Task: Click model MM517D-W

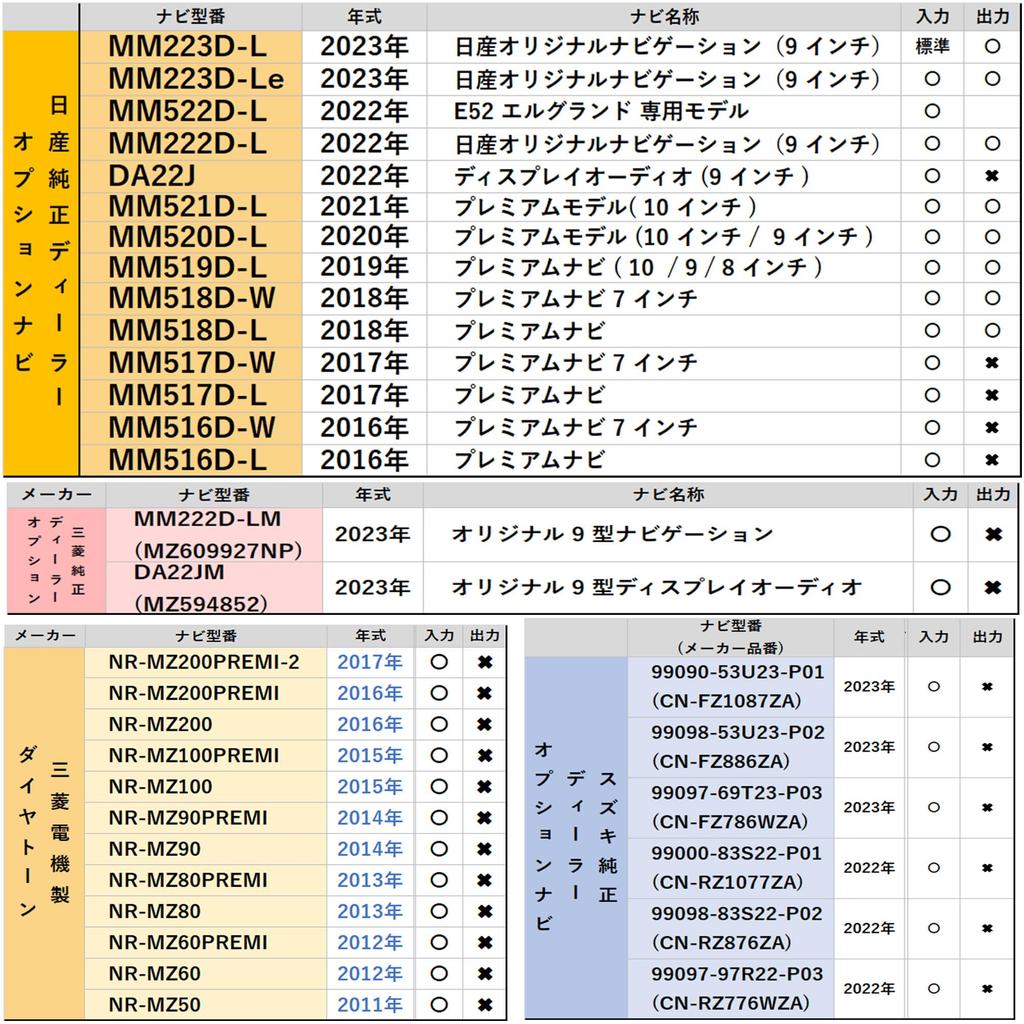Action: tap(191, 363)
